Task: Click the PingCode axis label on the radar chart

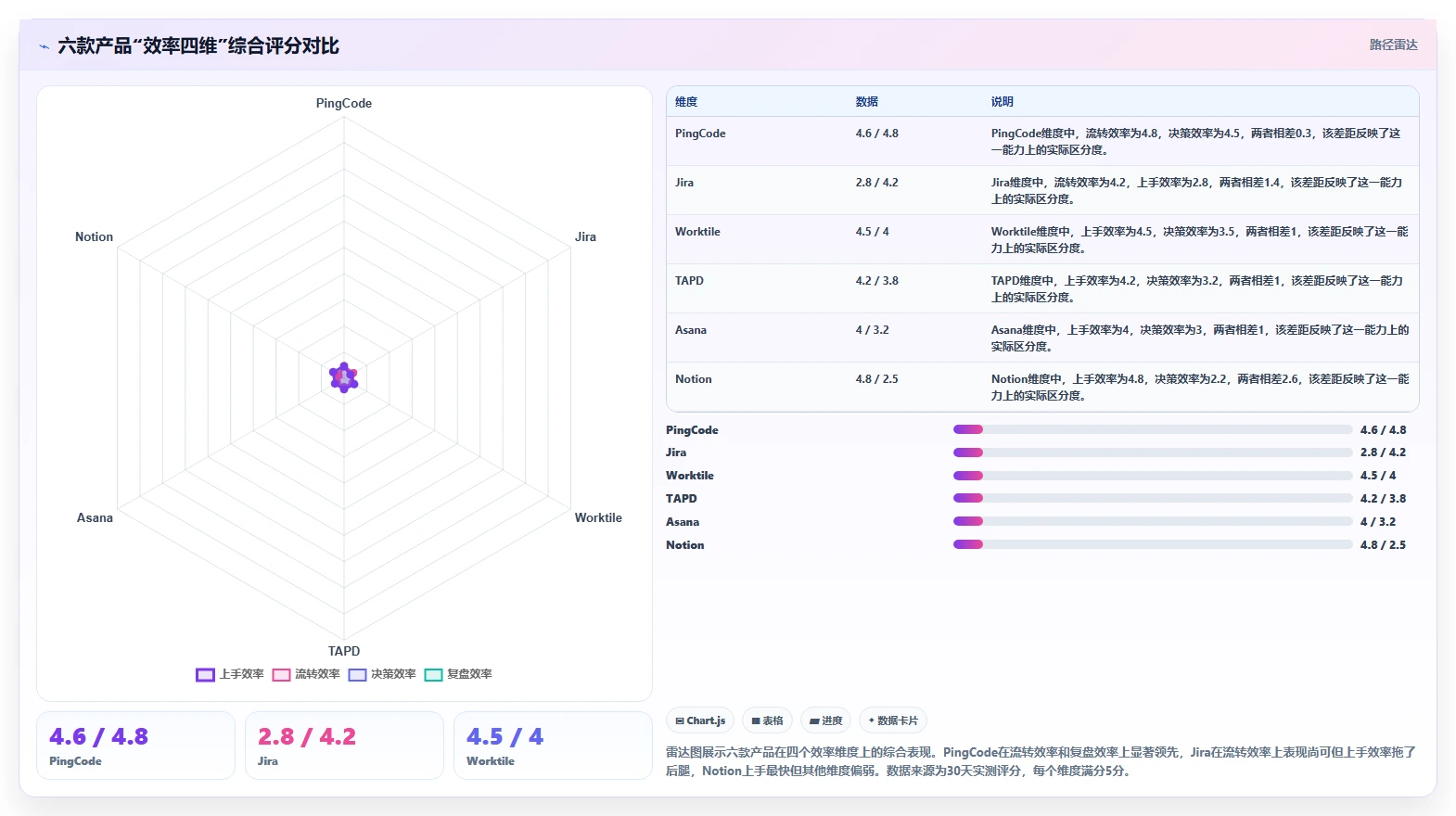Action: pyautogui.click(x=344, y=103)
